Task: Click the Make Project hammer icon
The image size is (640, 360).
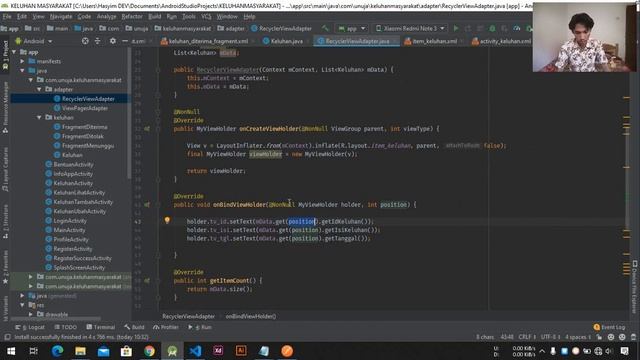Action: tap(325, 28)
